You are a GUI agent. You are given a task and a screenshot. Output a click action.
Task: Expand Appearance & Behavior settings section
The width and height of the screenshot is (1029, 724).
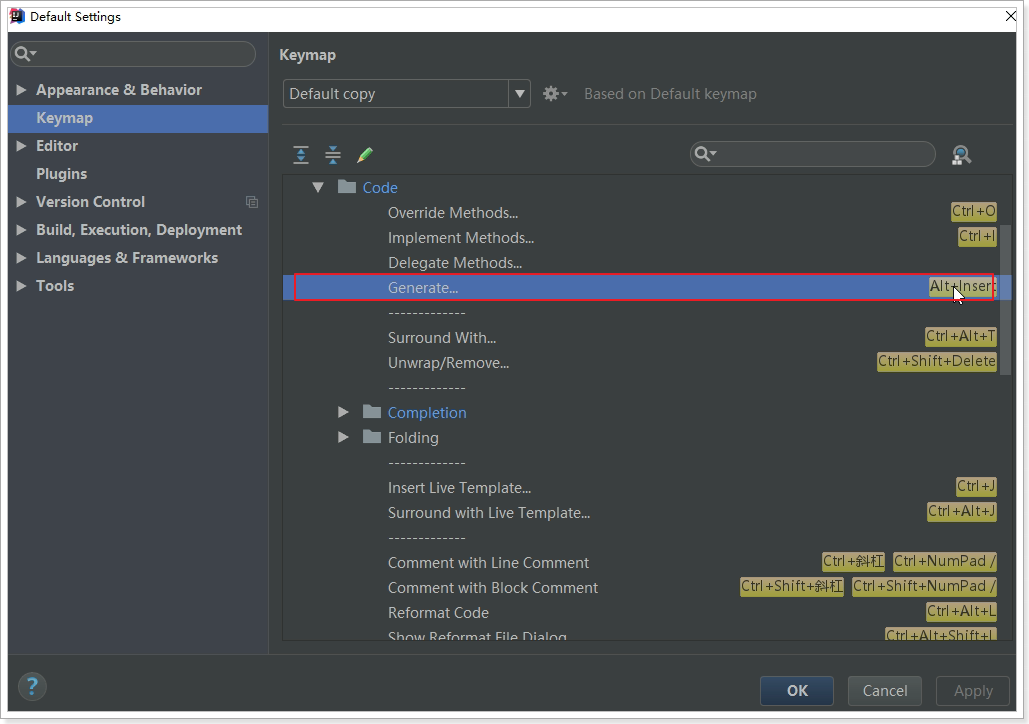22,90
